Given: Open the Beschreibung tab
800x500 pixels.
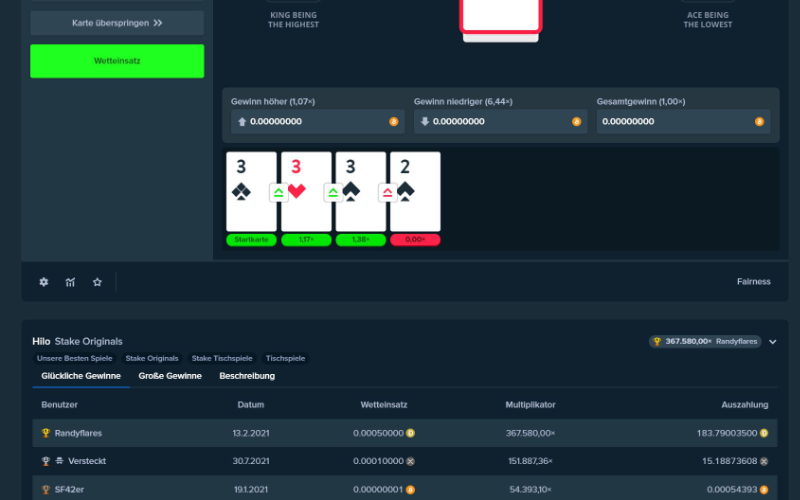Looking at the screenshot, I should [x=247, y=376].
